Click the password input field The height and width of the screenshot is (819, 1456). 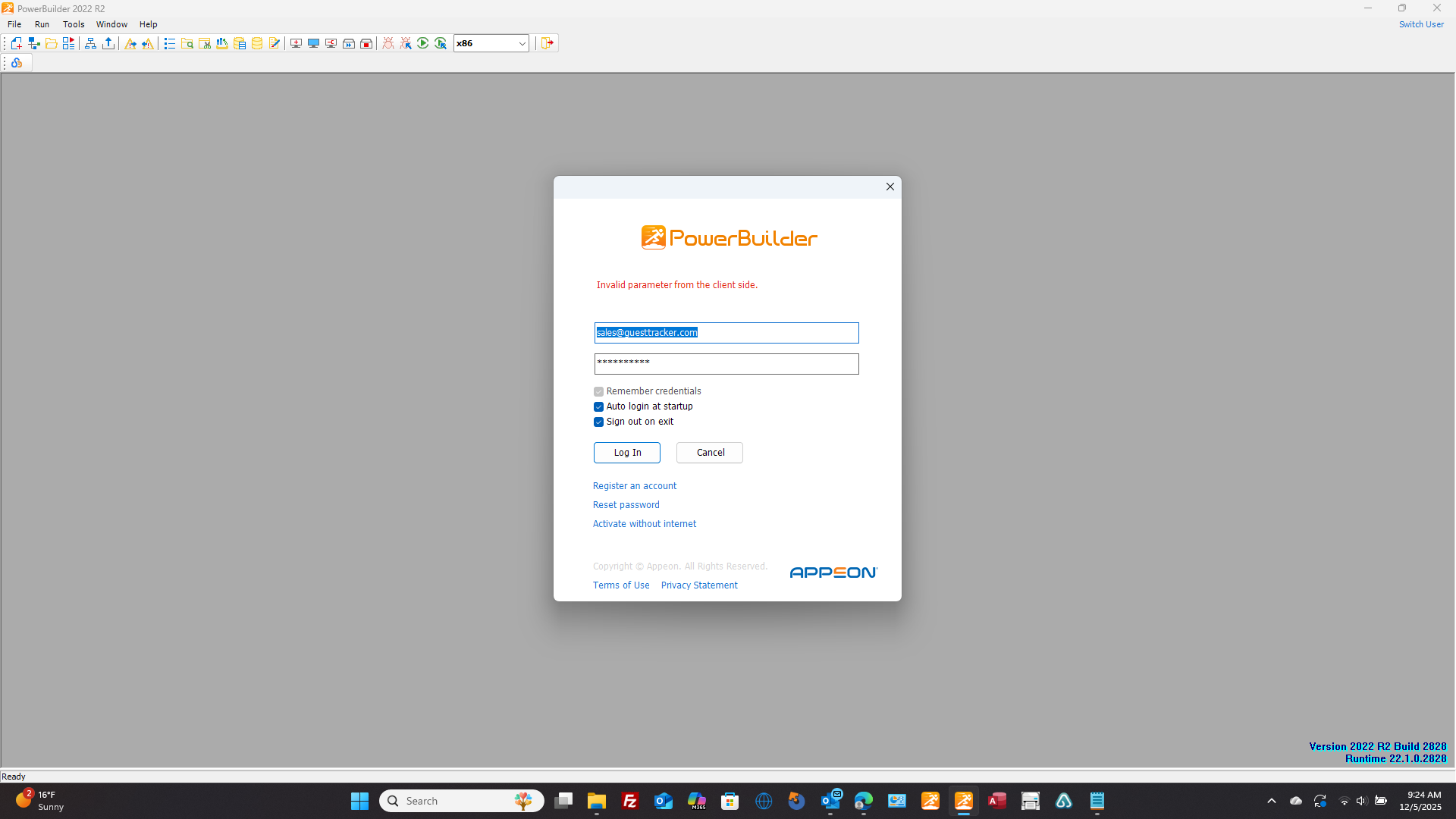726,364
